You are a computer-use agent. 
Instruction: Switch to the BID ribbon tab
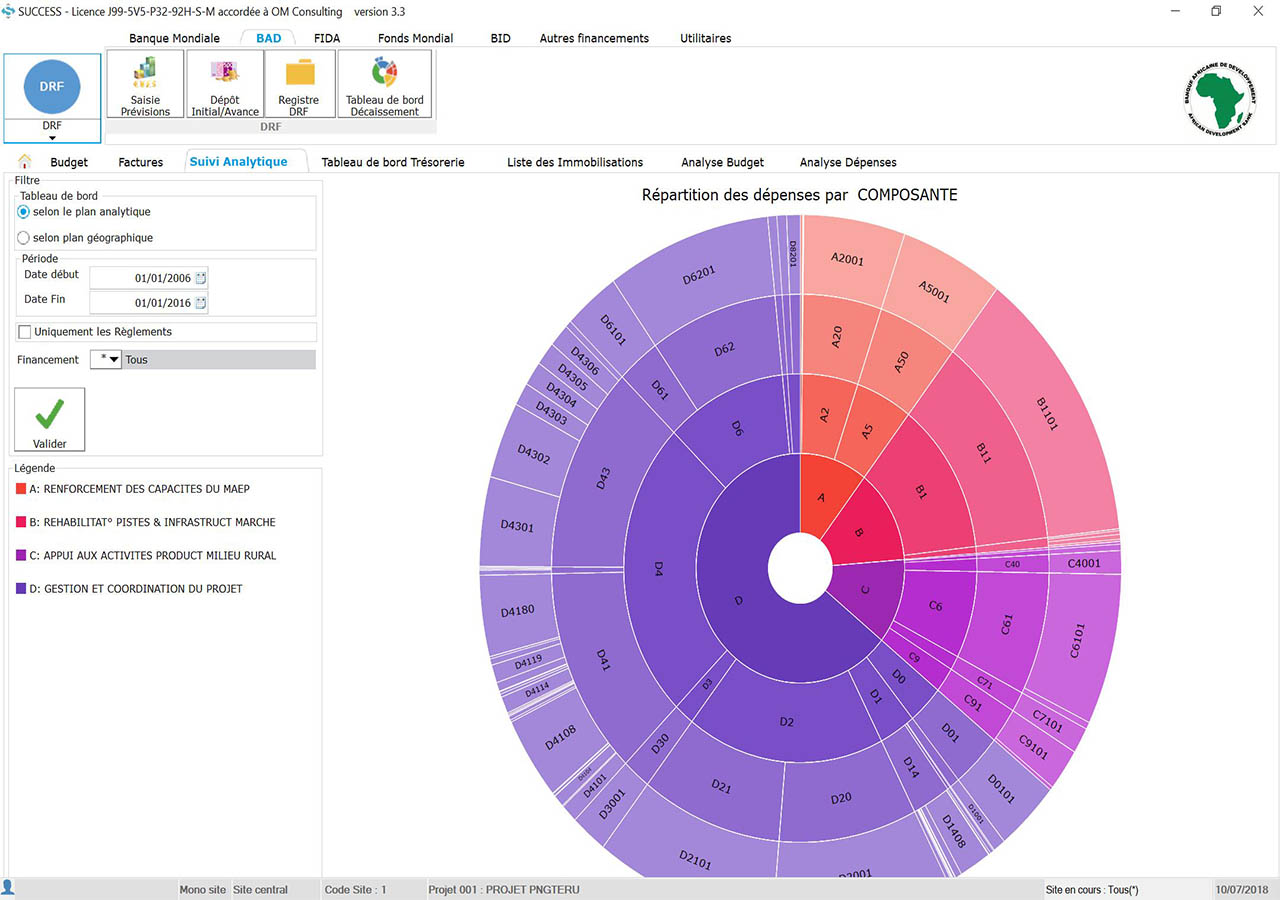point(500,38)
